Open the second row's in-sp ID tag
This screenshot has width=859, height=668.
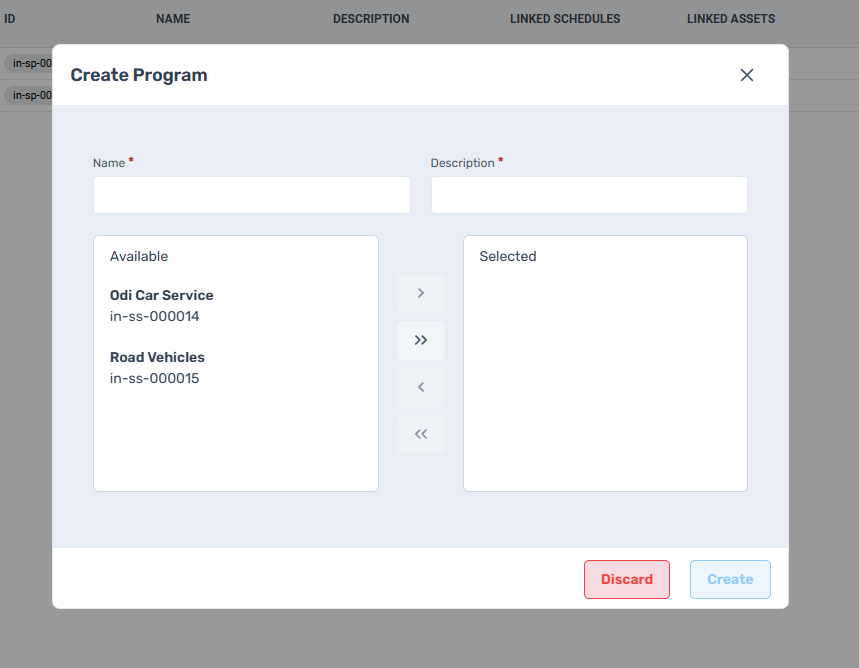pyautogui.click(x=29, y=95)
